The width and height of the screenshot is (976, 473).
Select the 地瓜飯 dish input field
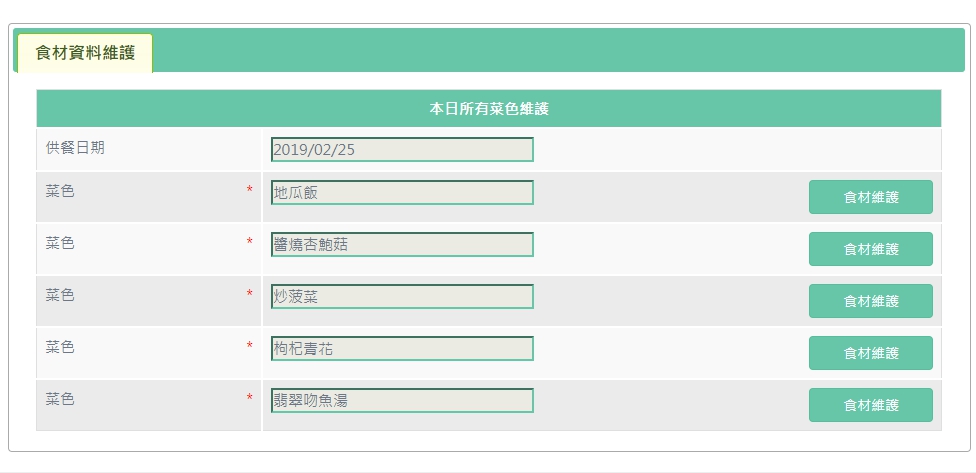(x=402, y=192)
